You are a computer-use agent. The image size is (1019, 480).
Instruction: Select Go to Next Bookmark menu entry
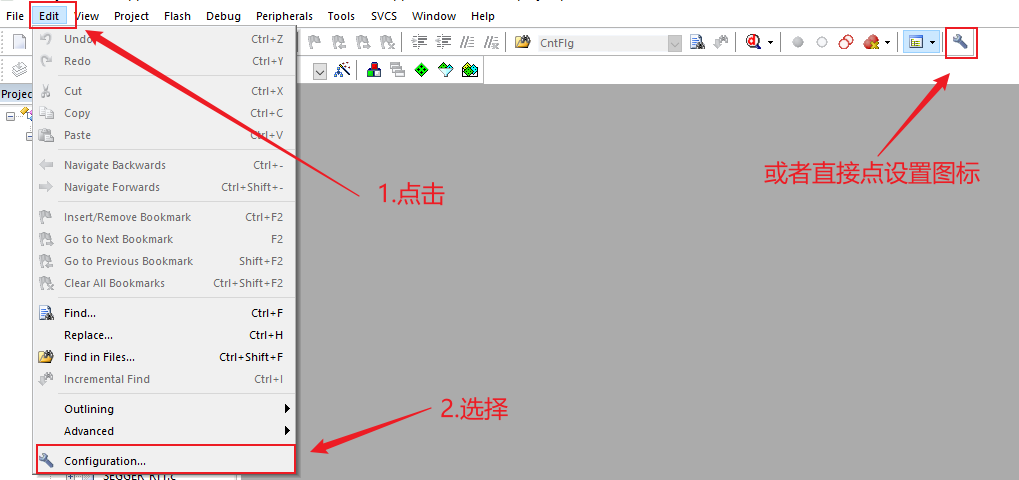[165, 239]
